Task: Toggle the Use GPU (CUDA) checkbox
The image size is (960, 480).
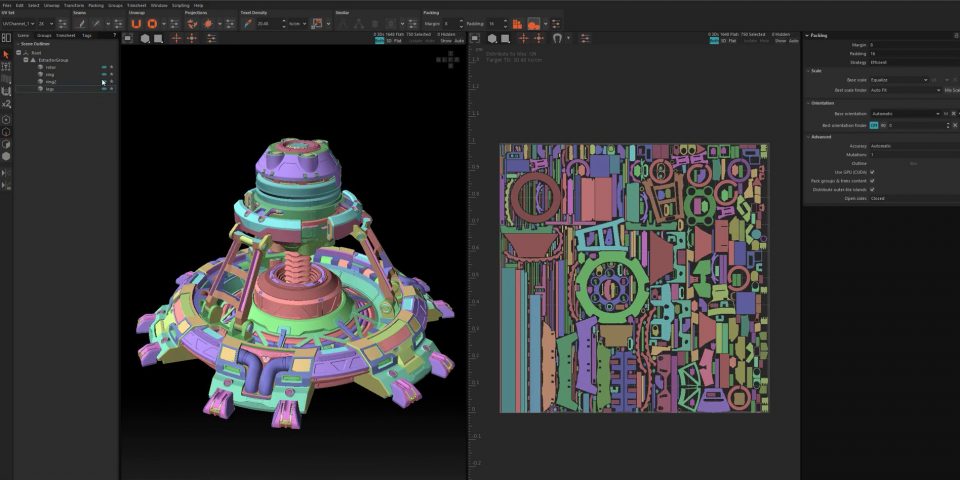Action: coord(872,171)
